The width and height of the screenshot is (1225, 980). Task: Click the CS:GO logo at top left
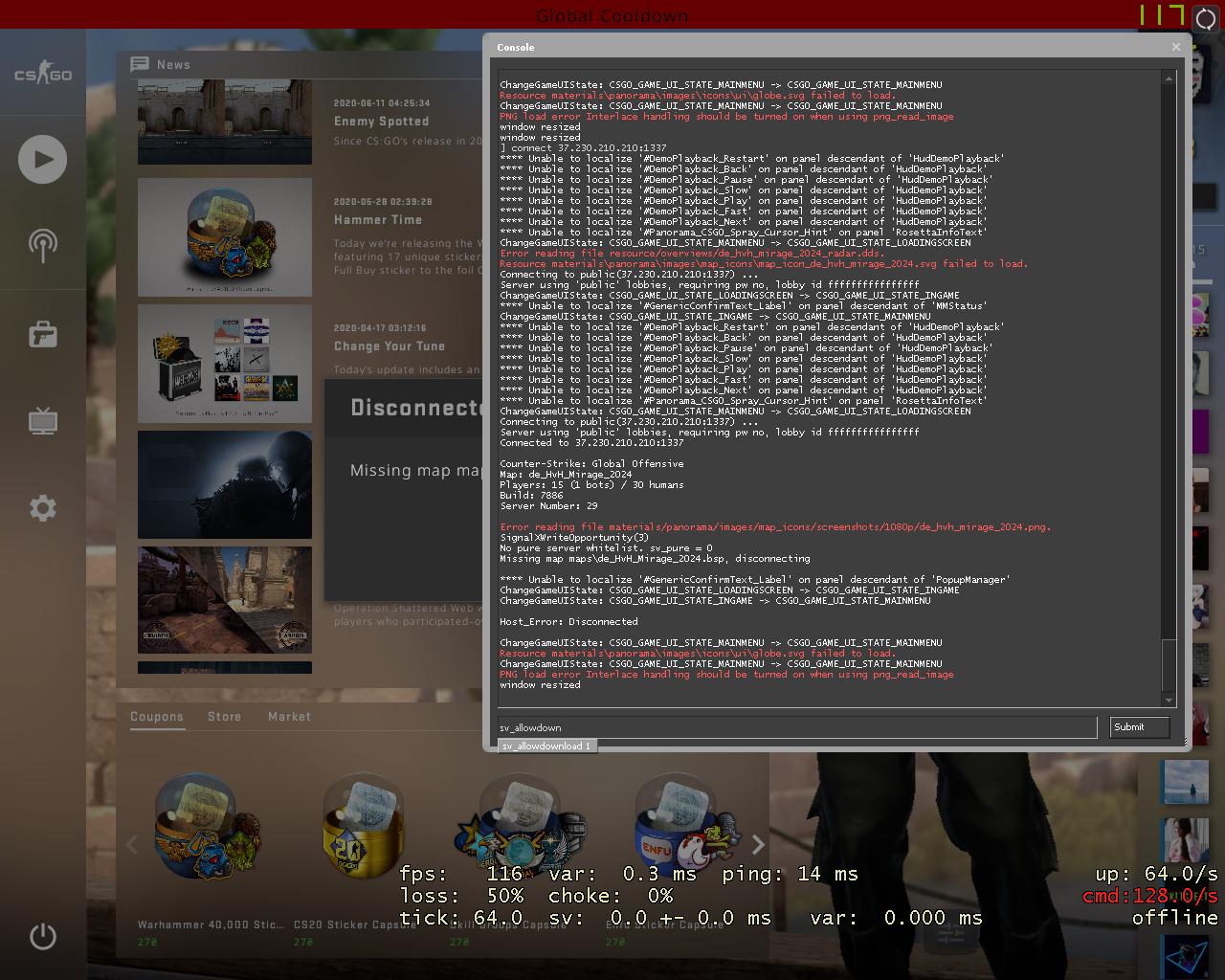[x=42, y=74]
